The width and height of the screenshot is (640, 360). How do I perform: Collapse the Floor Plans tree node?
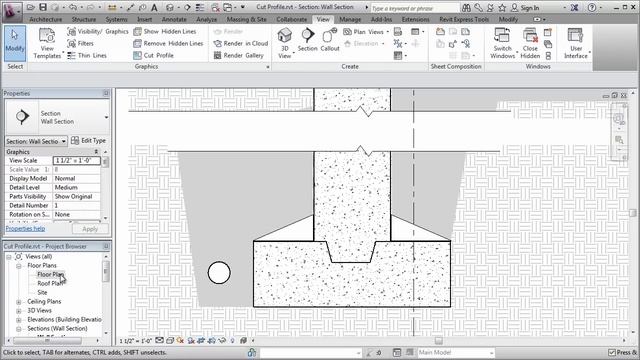click(18, 266)
